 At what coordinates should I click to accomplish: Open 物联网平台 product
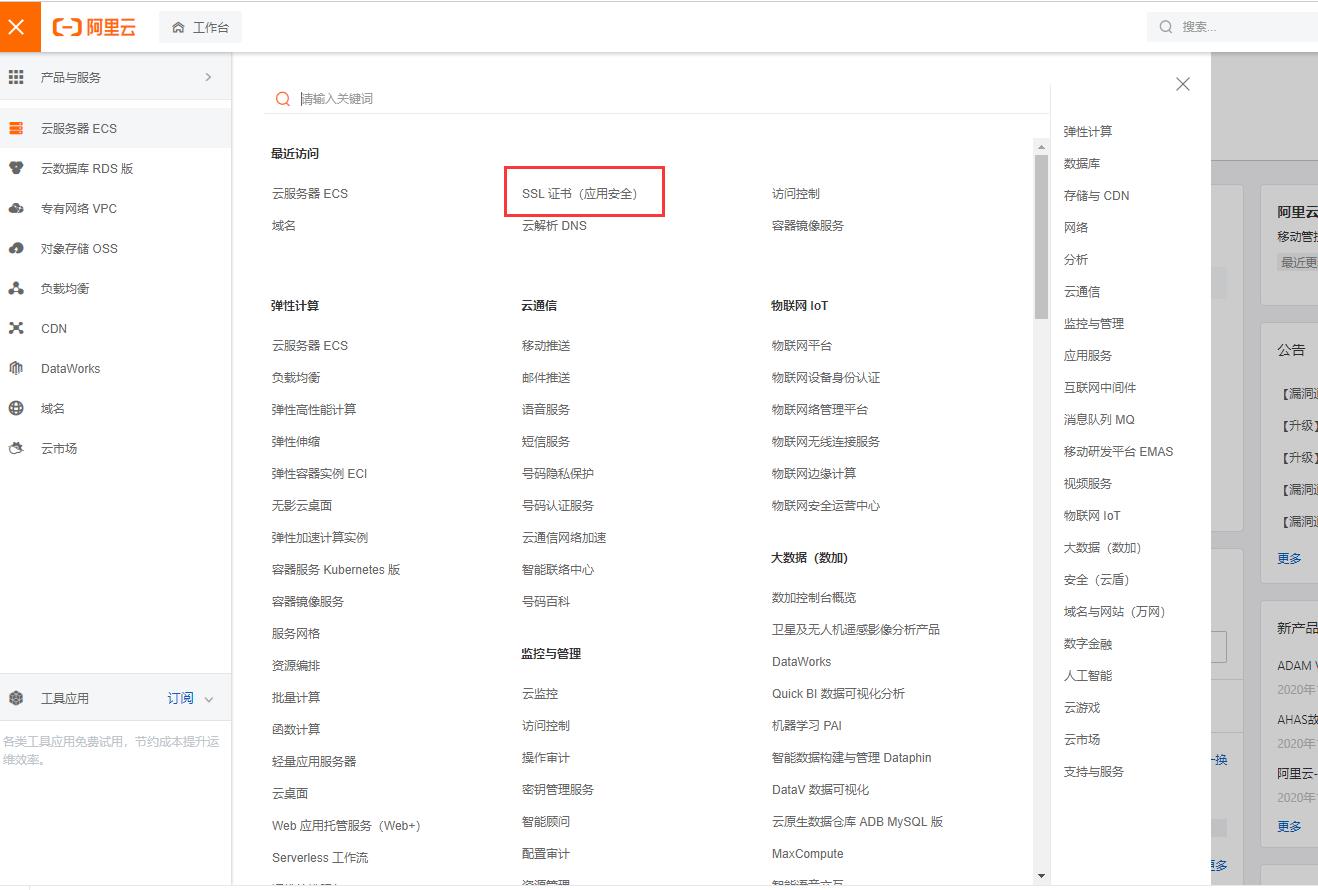pyautogui.click(x=802, y=345)
